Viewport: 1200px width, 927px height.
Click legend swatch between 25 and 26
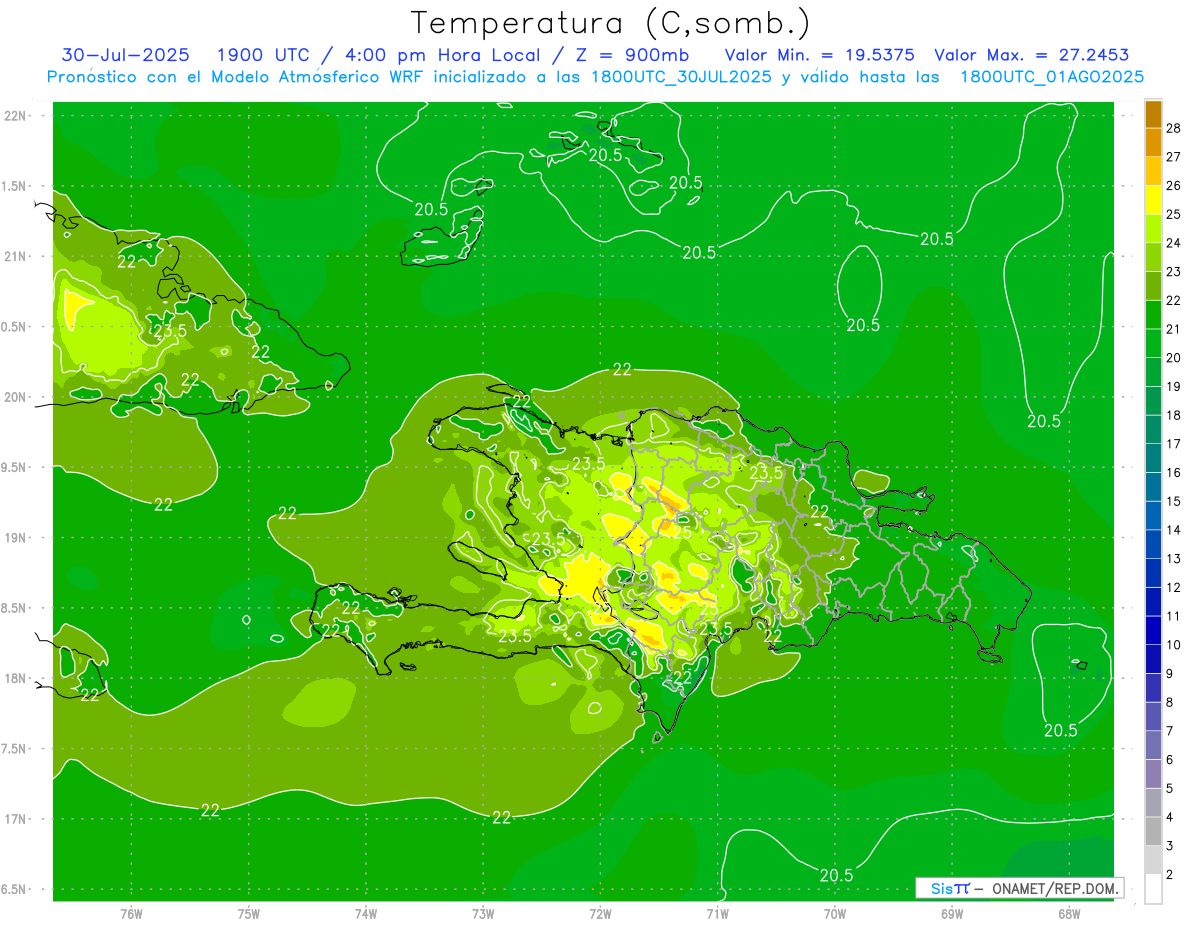1154,199
